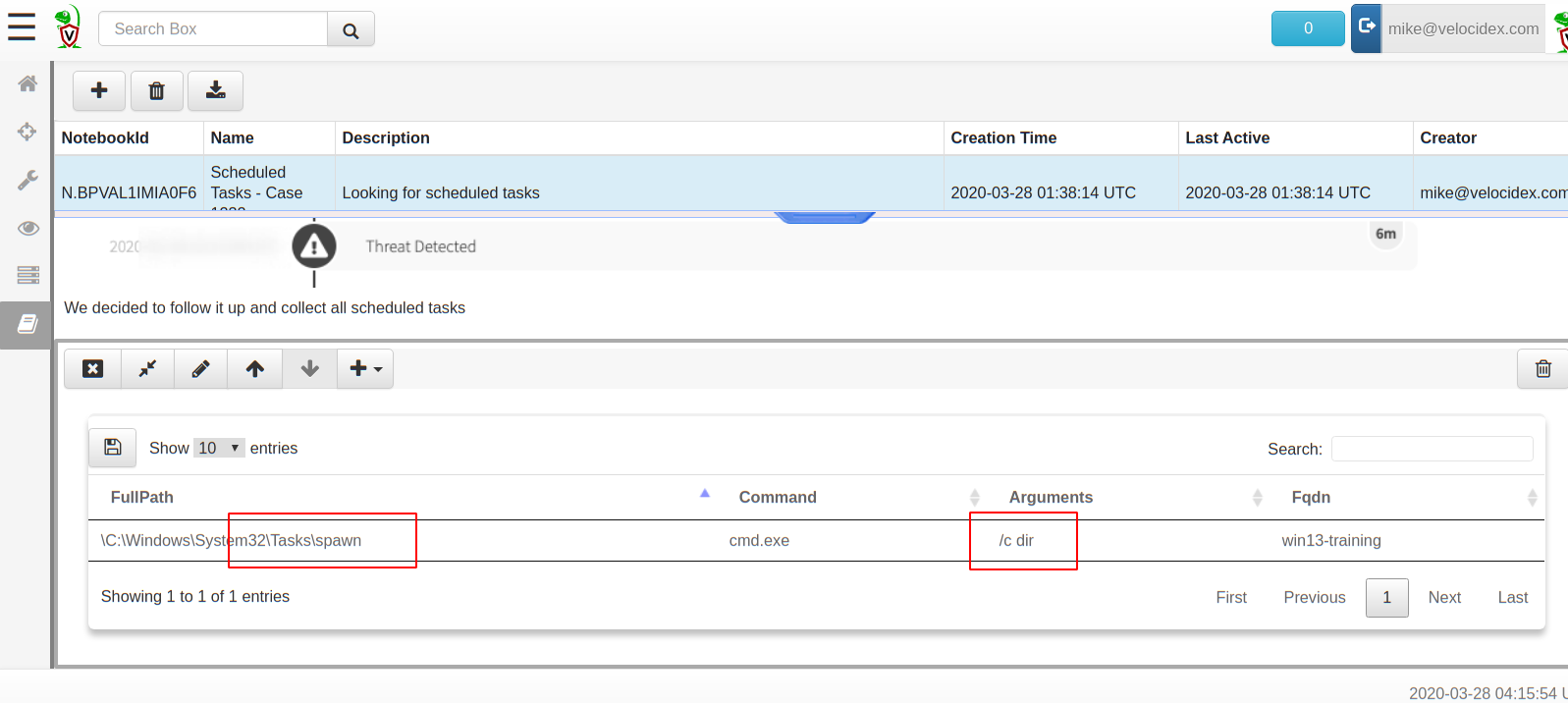The height and width of the screenshot is (703, 1568).
Task: Open the Show entries count dropdown
Action: click(219, 448)
